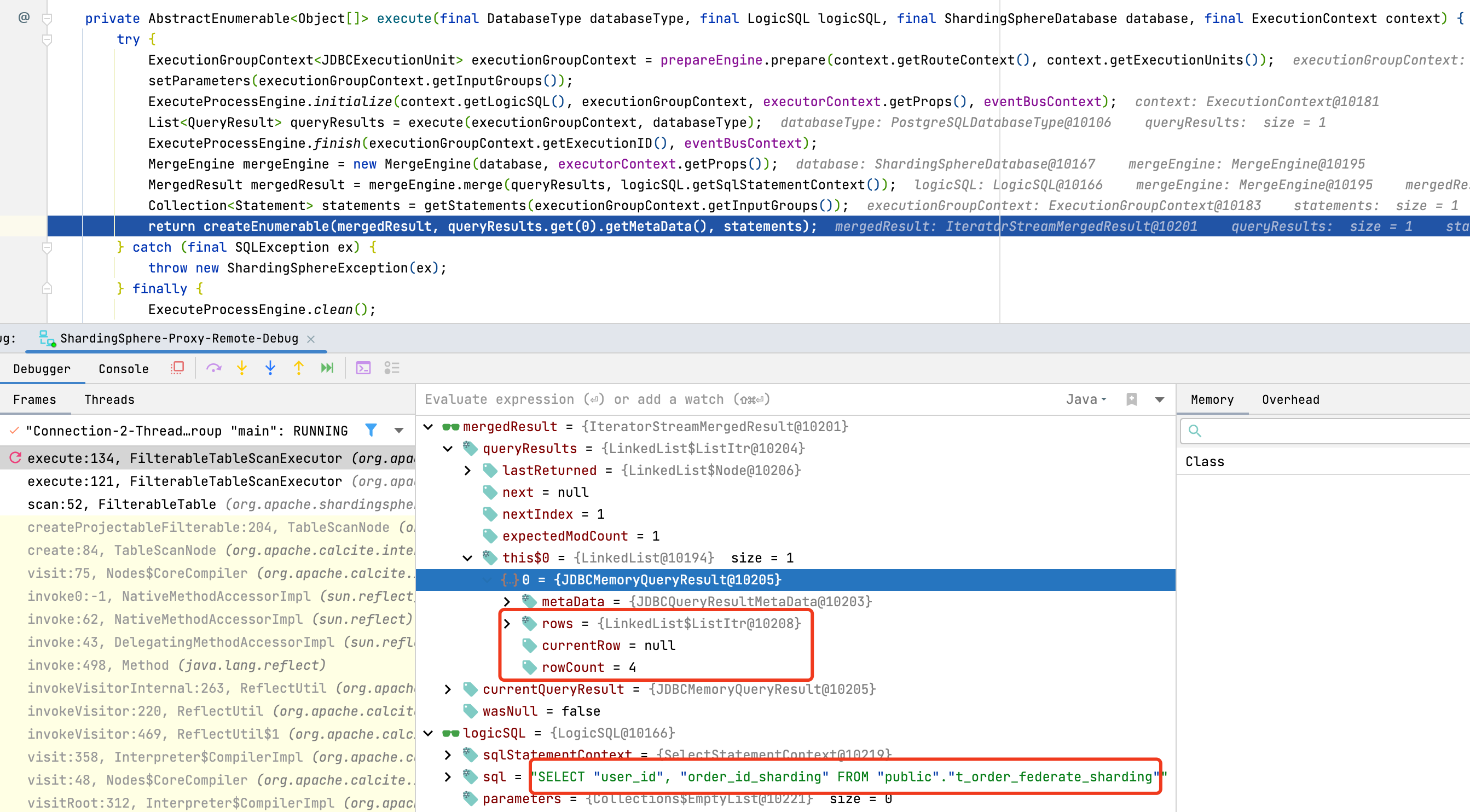The image size is (1470, 812).
Task: Switch to the Console tab
Action: click(123, 369)
